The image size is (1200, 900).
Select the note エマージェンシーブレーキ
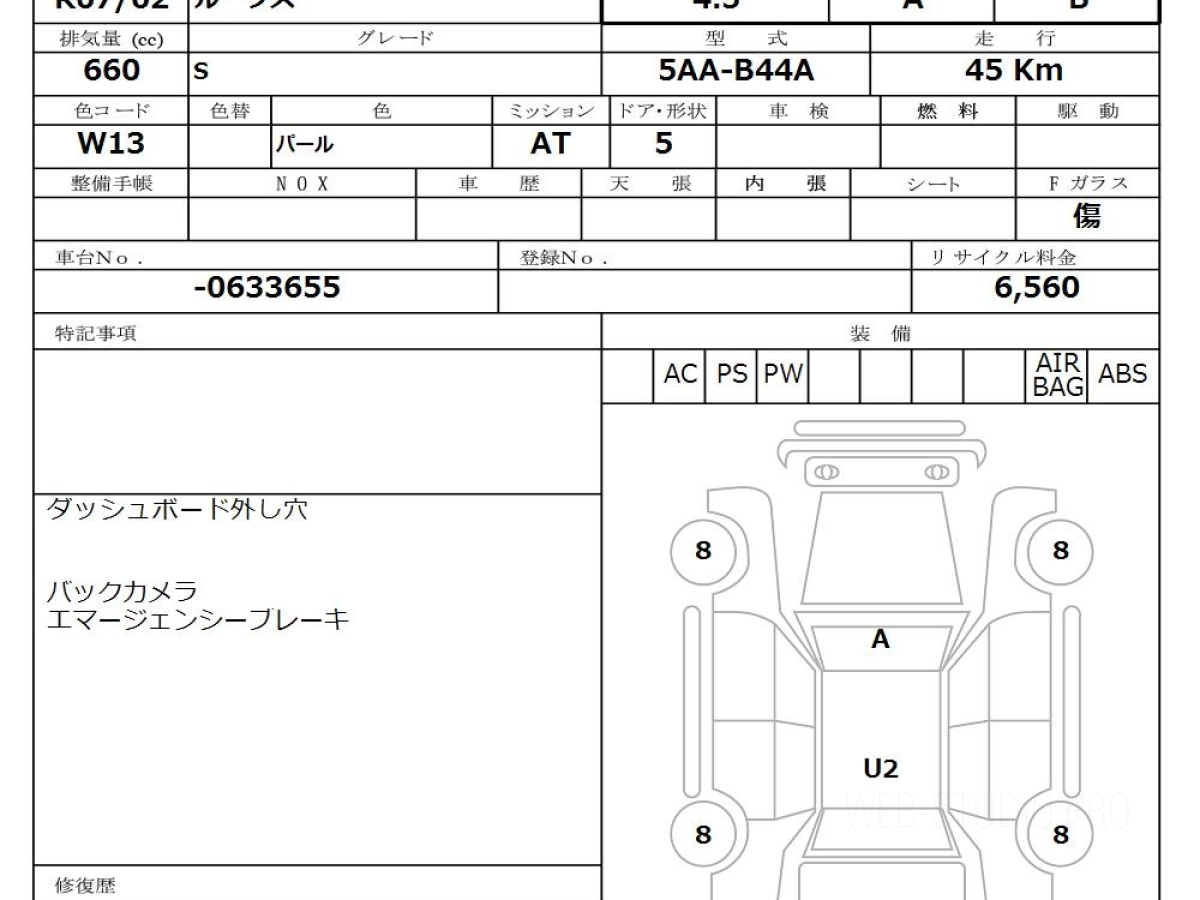[198, 620]
